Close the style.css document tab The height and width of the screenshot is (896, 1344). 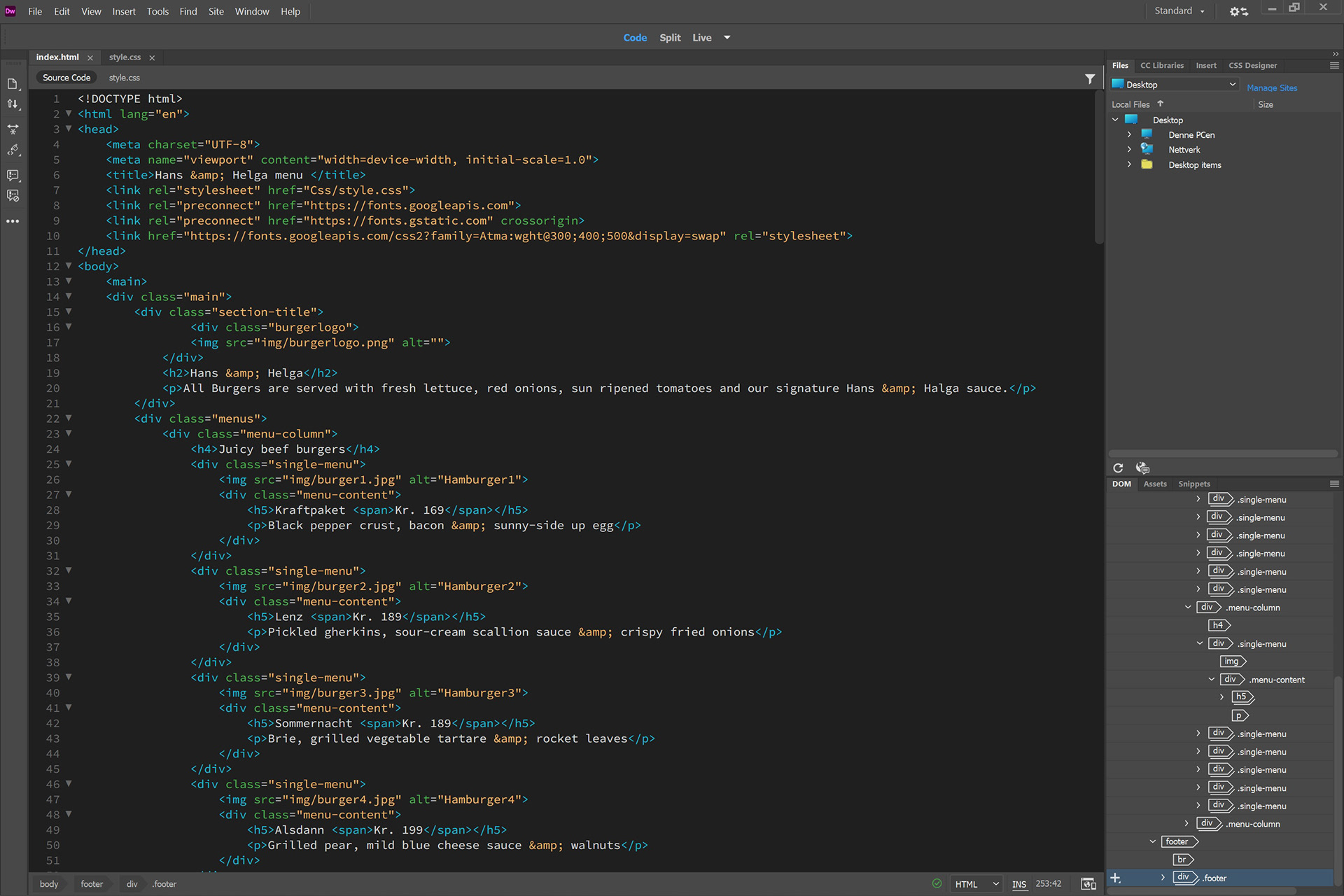point(152,58)
